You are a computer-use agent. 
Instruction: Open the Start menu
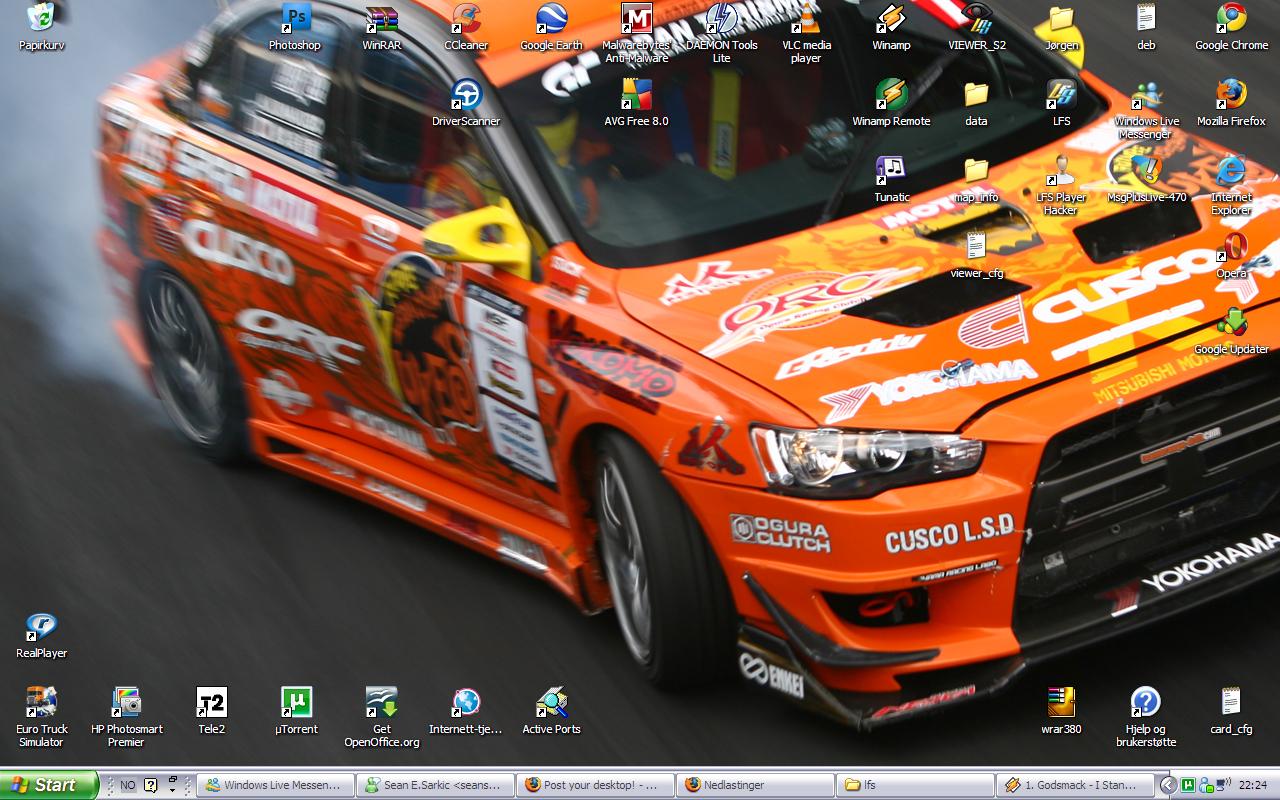click(x=49, y=785)
